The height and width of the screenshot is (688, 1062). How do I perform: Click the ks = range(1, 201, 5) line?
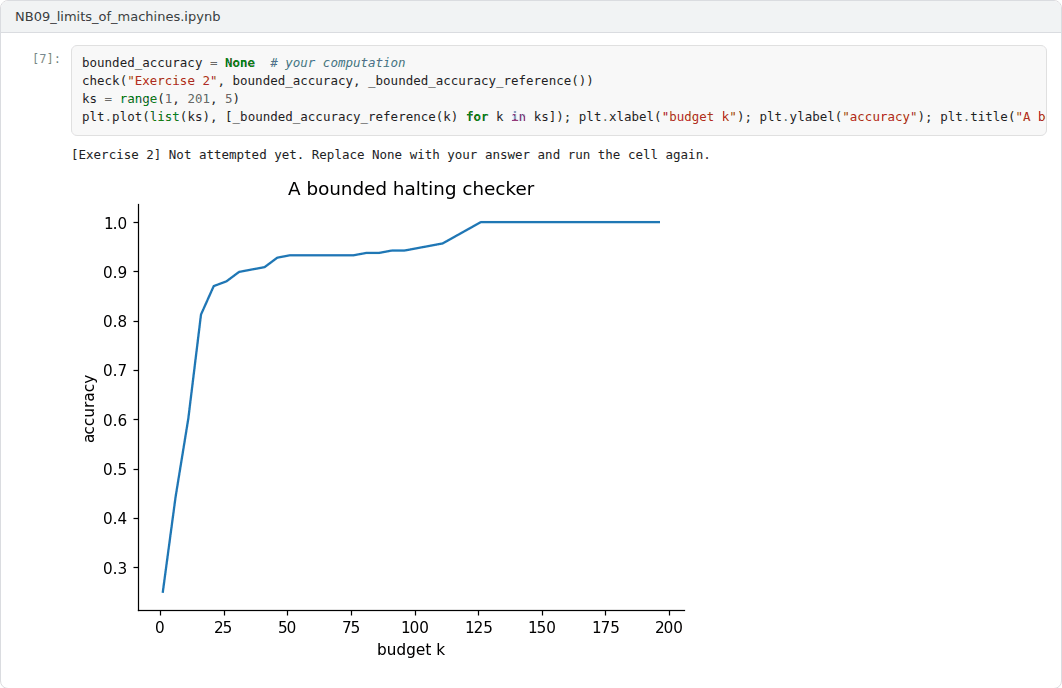pos(161,99)
